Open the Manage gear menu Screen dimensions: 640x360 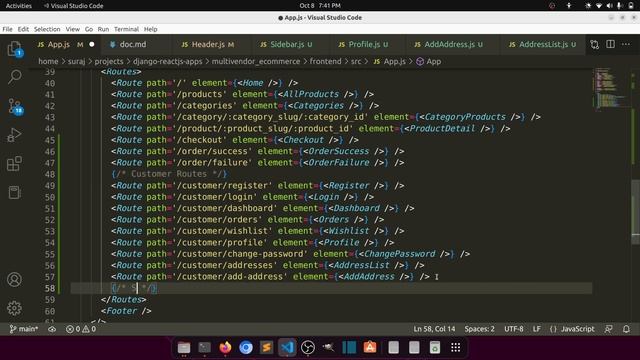(15, 308)
